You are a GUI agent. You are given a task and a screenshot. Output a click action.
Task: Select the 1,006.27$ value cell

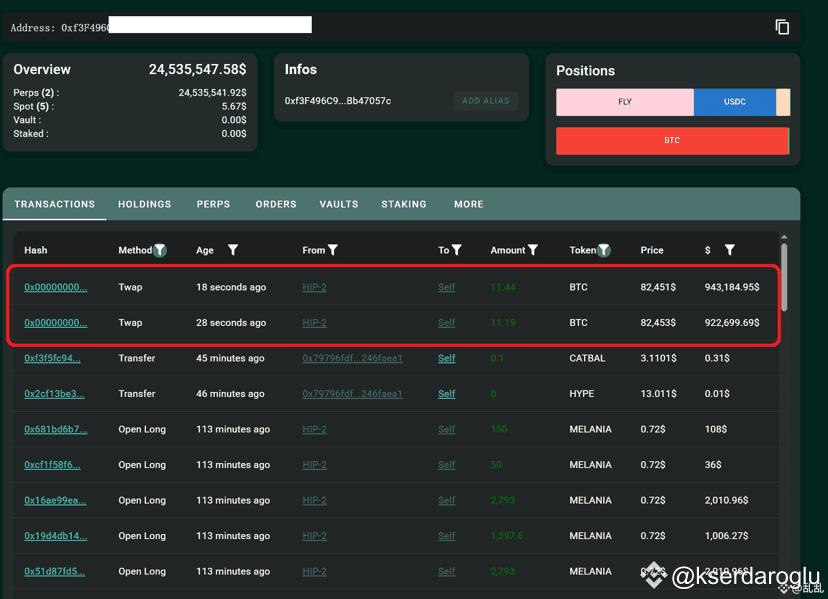pyautogui.click(x=726, y=536)
